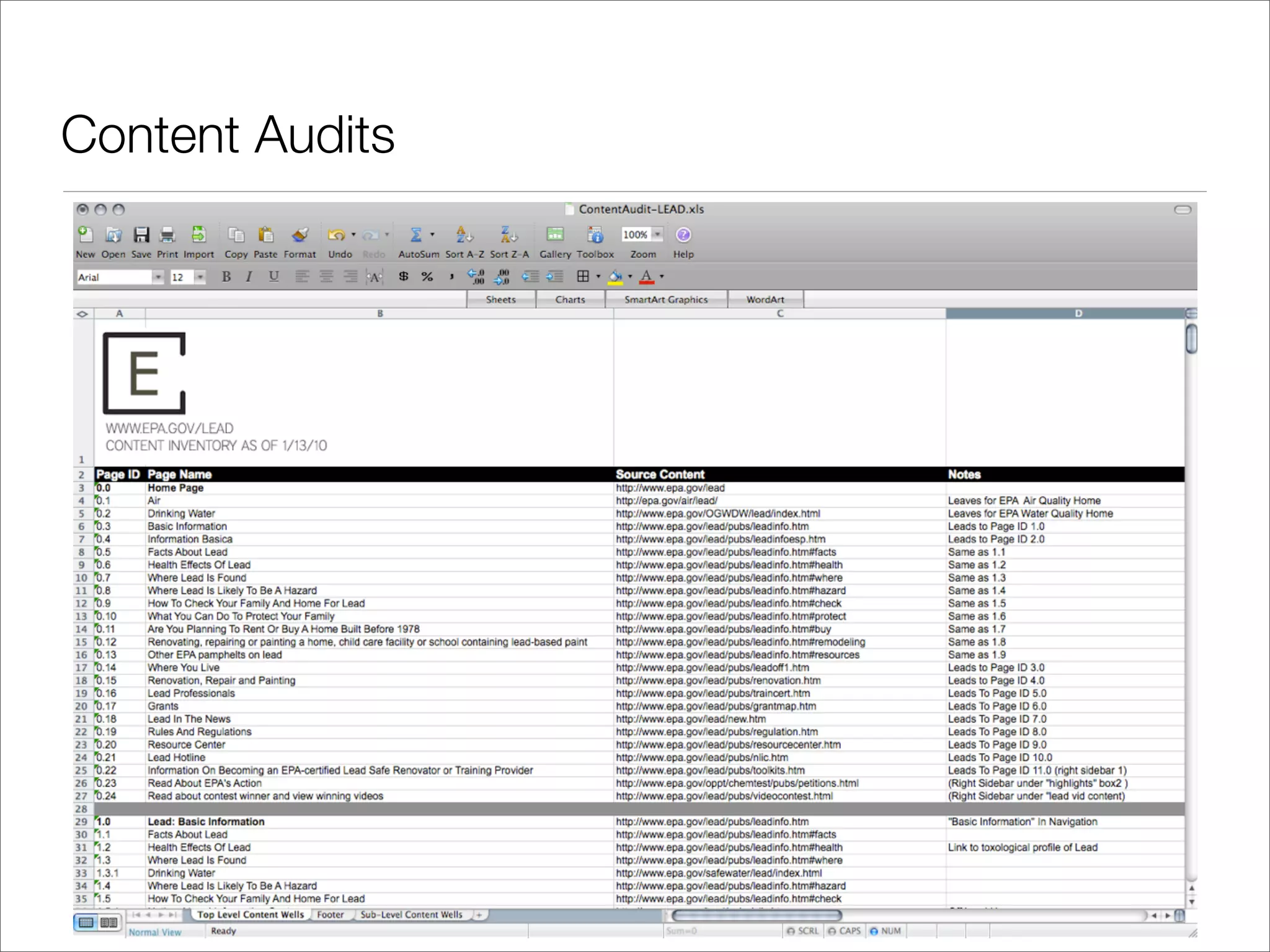Screen dimensions: 1270x952
Task: Add a new sheet with plus button
Action: coord(479,915)
